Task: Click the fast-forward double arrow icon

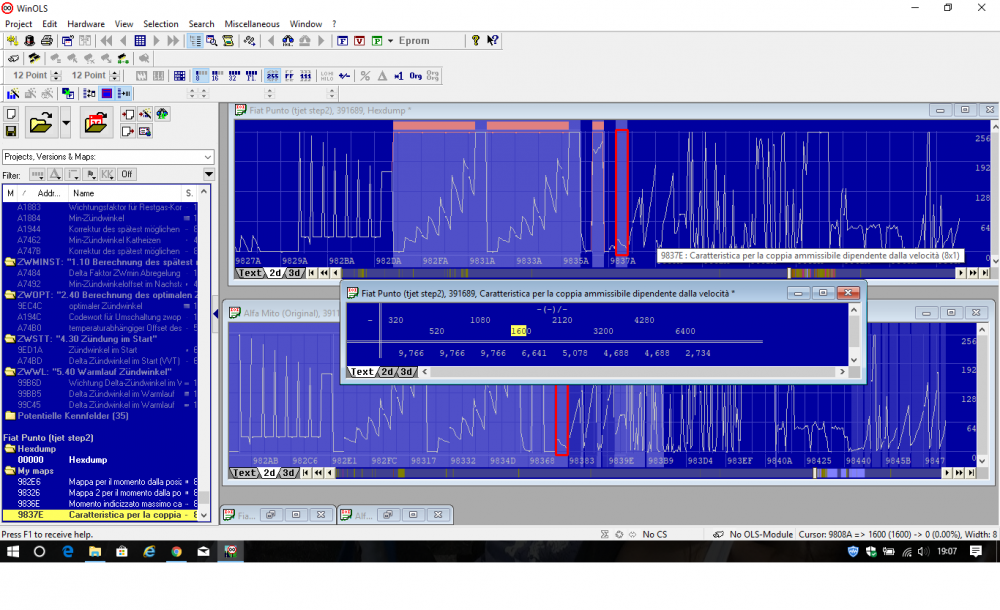Action: 173,41
